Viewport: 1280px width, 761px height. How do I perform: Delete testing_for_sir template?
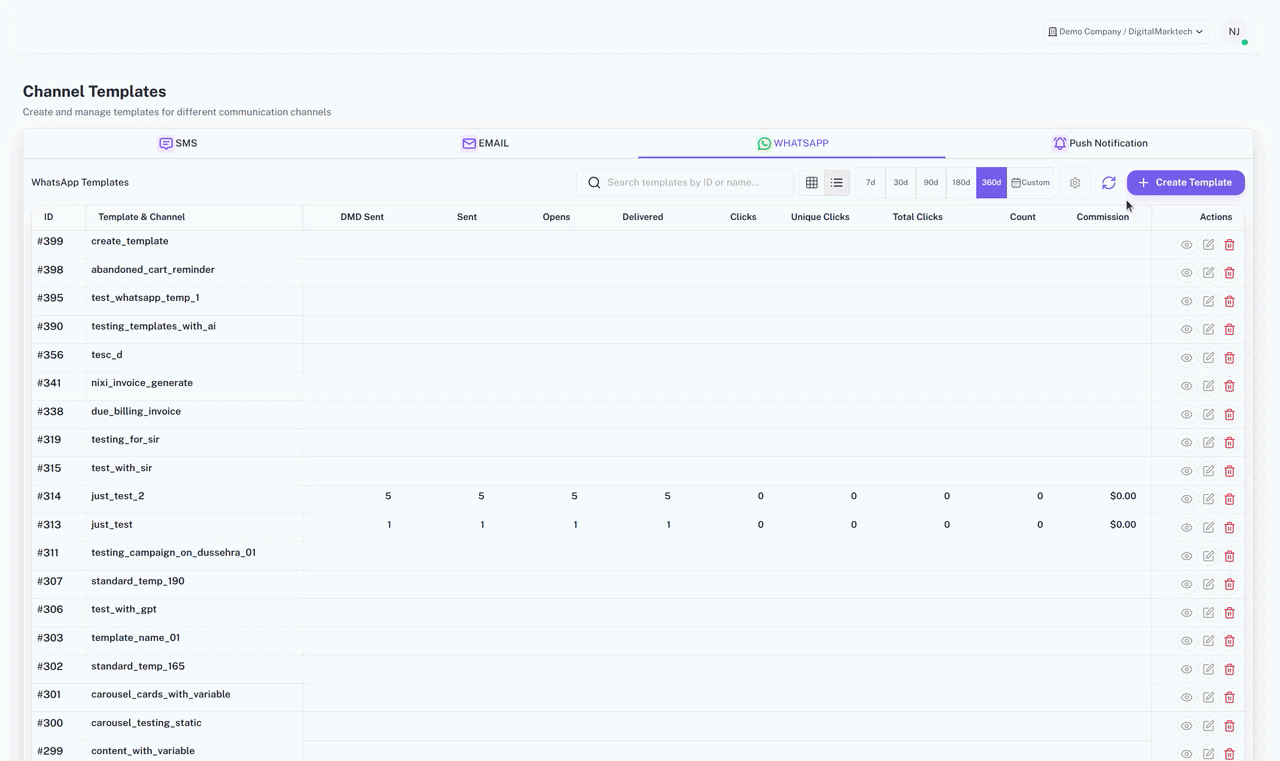point(1230,442)
